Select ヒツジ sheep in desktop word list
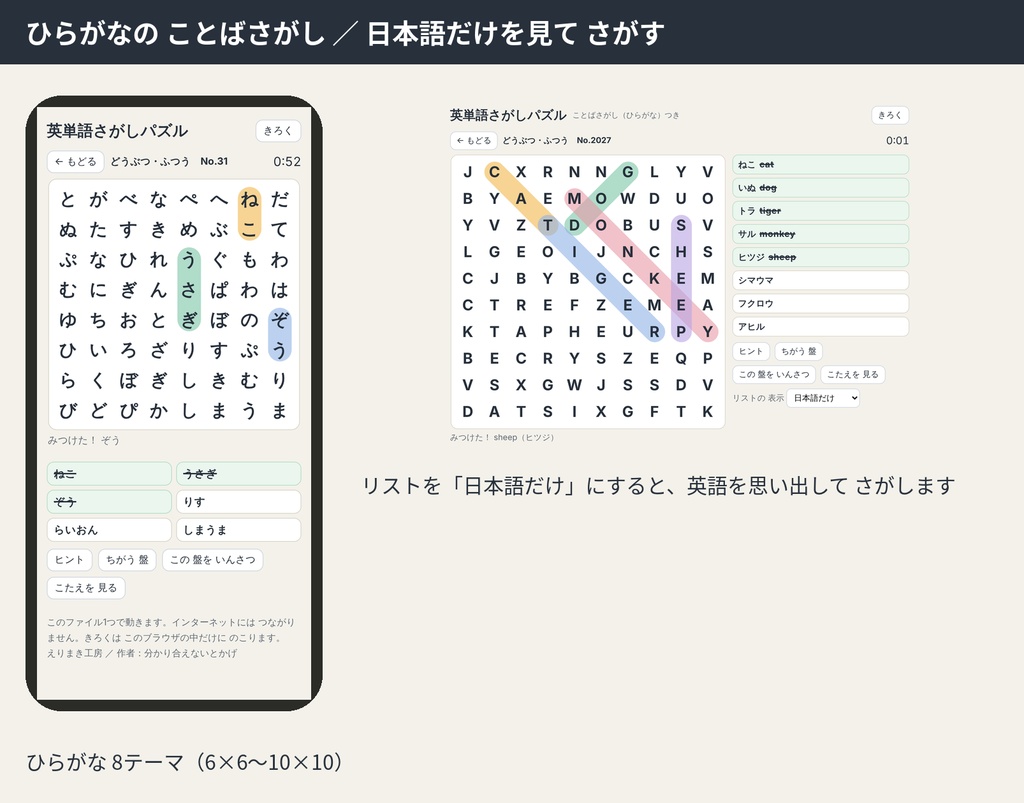This screenshot has width=1024, height=803. tap(821, 257)
